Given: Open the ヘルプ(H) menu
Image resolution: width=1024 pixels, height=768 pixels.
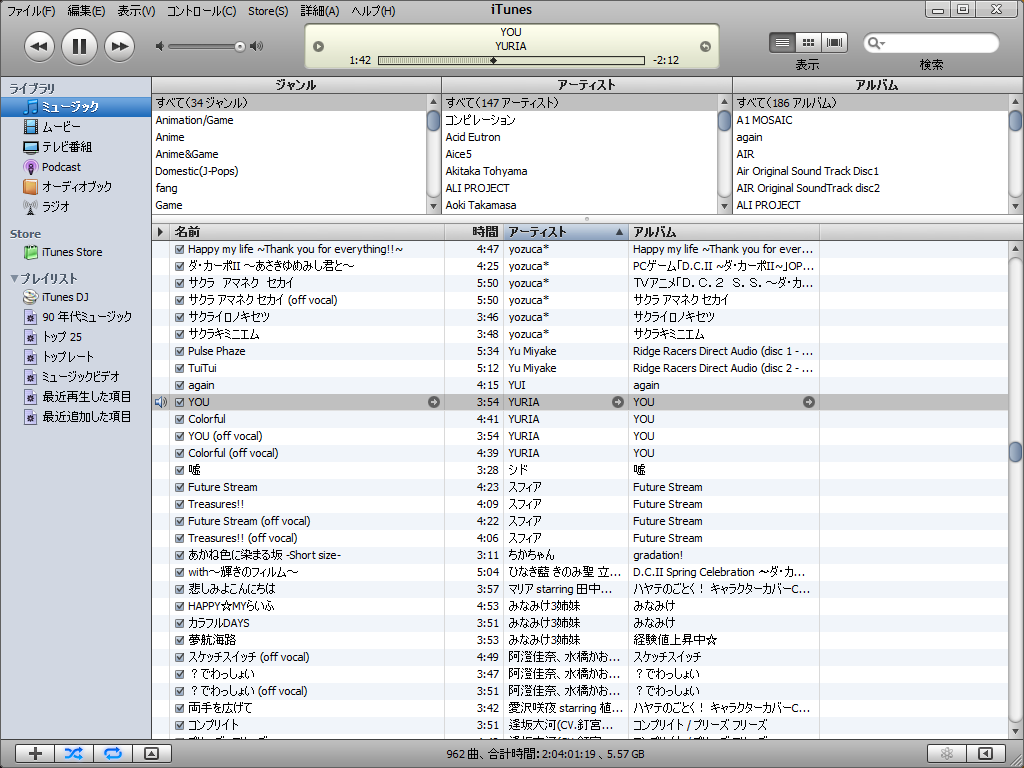Looking at the screenshot, I should click(374, 11).
